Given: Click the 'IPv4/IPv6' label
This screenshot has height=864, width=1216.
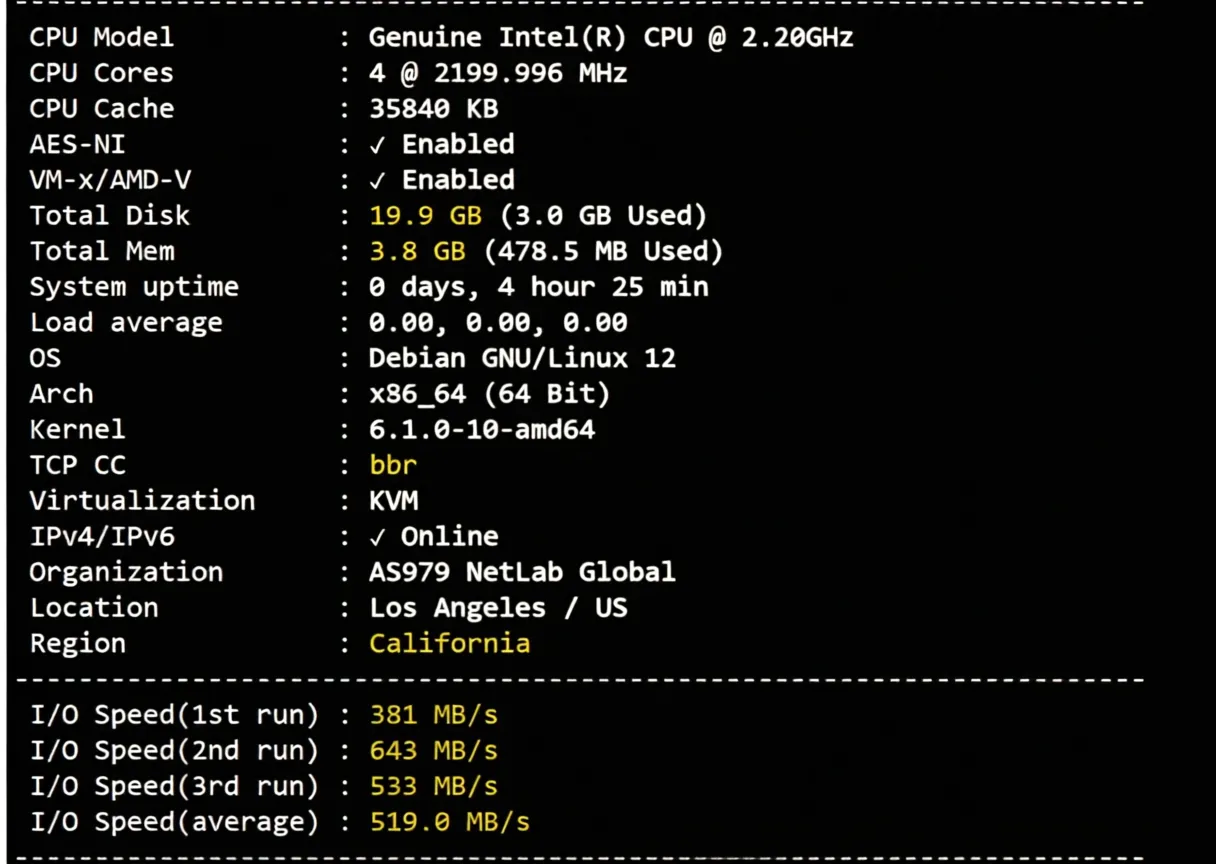Looking at the screenshot, I should coord(101,537).
